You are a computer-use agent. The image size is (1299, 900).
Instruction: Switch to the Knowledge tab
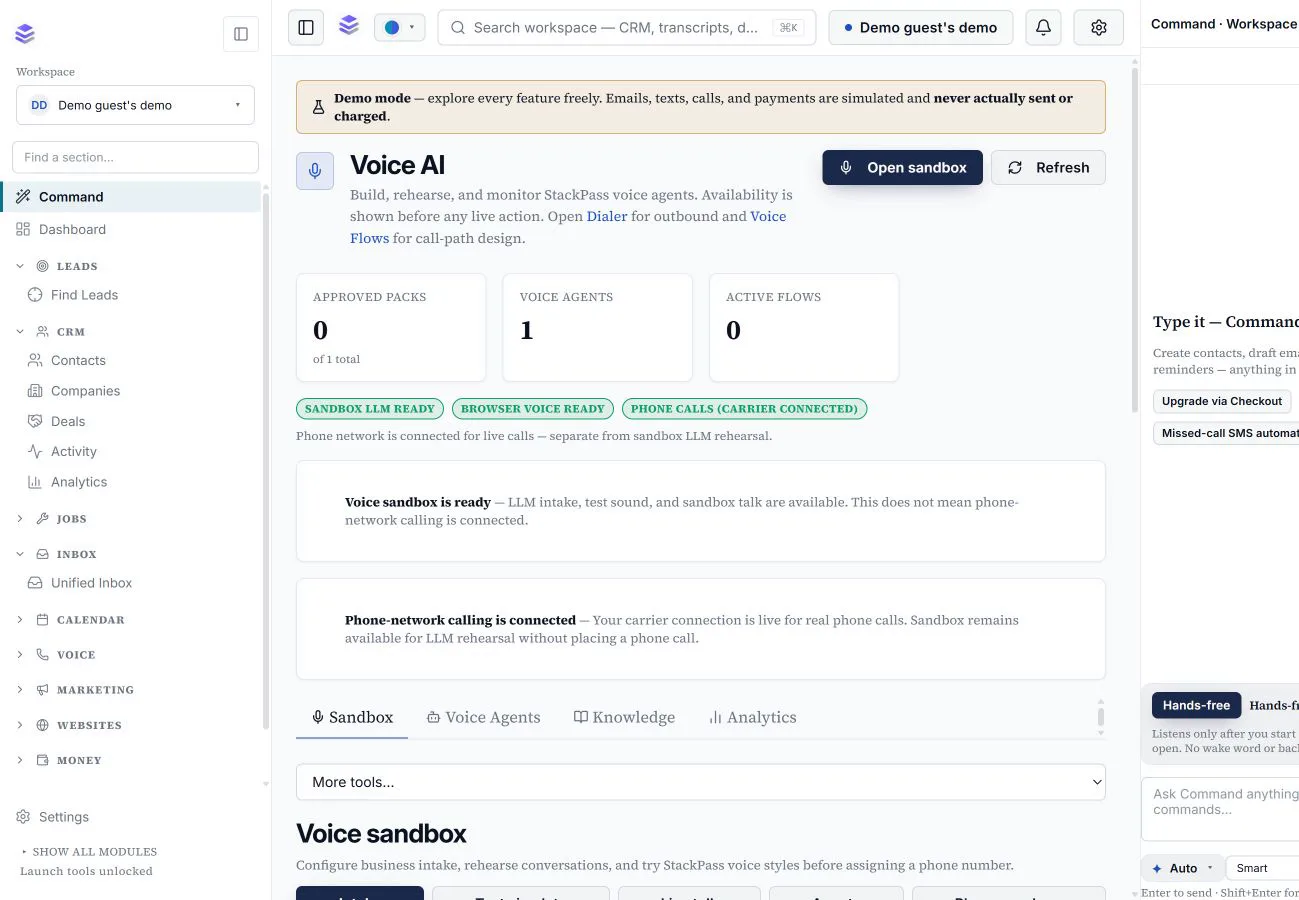tap(624, 717)
